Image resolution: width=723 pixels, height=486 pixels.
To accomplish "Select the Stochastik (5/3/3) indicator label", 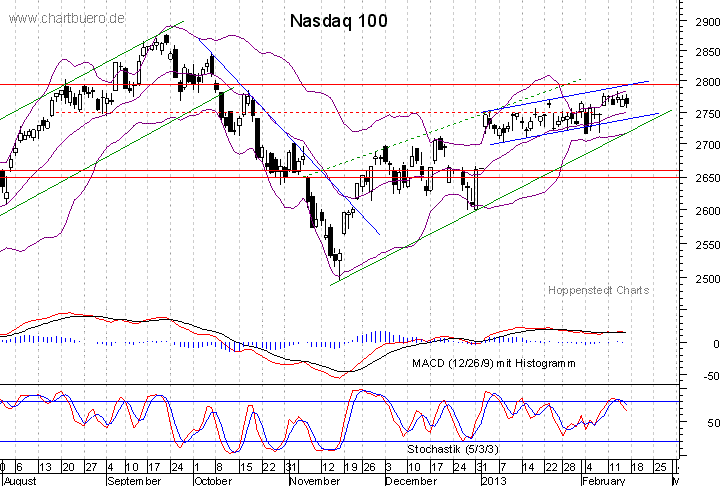I will pyautogui.click(x=453, y=449).
